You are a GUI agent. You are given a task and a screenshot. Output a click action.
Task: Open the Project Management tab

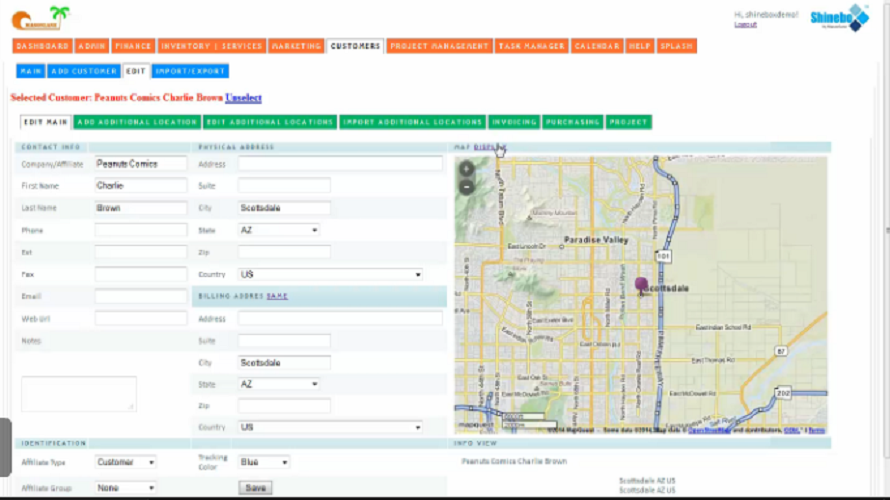[x=439, y=46]
